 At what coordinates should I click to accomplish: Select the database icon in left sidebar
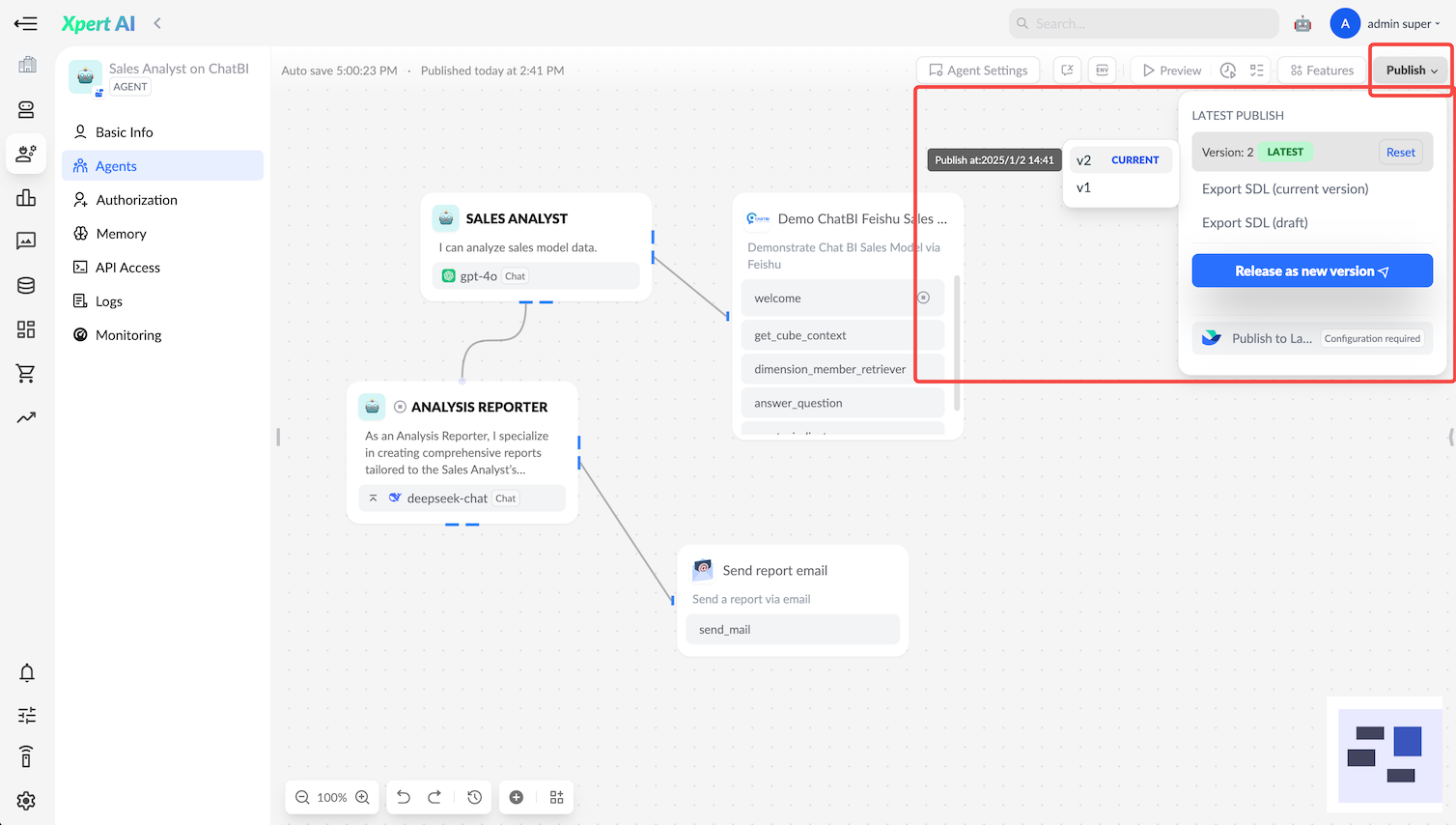(26, 285)
